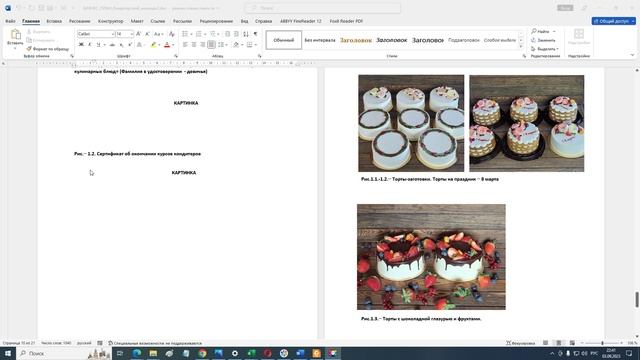
Task: Switch to the Макет tab
Action: pyautogui.click(x=137, y=21)
